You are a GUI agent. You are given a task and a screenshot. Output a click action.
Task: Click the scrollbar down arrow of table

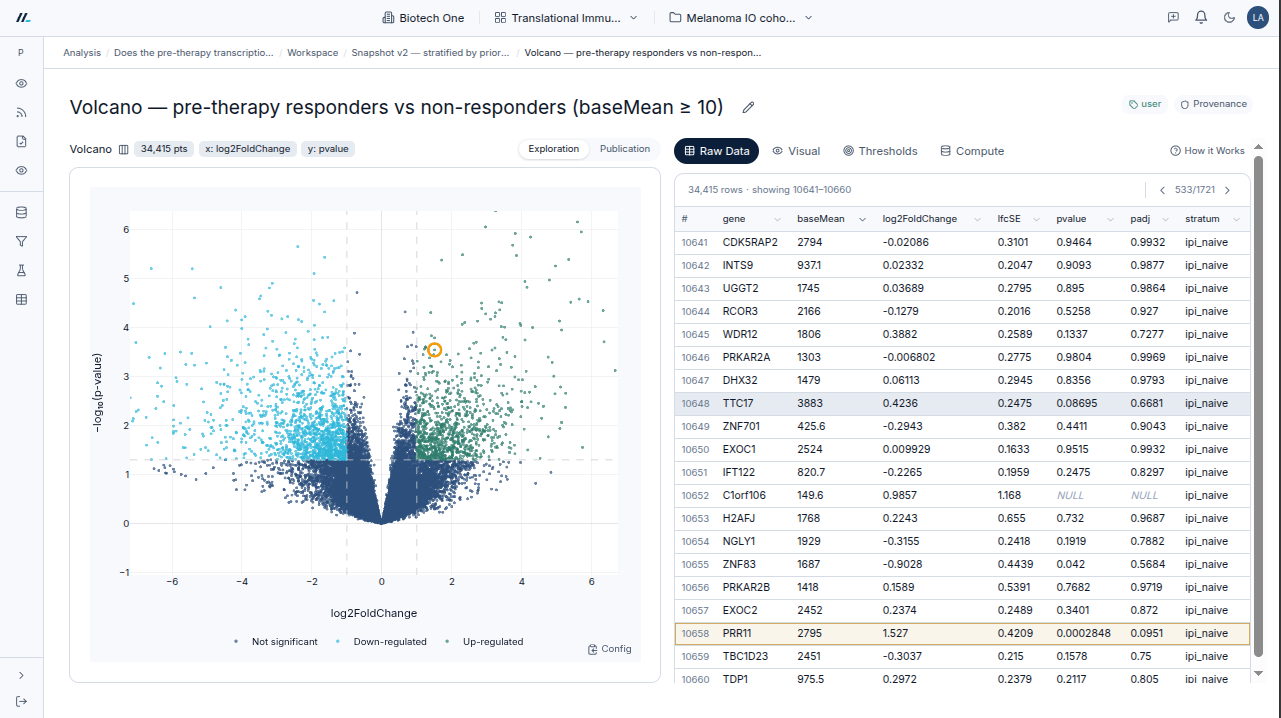pos(1258,673)
